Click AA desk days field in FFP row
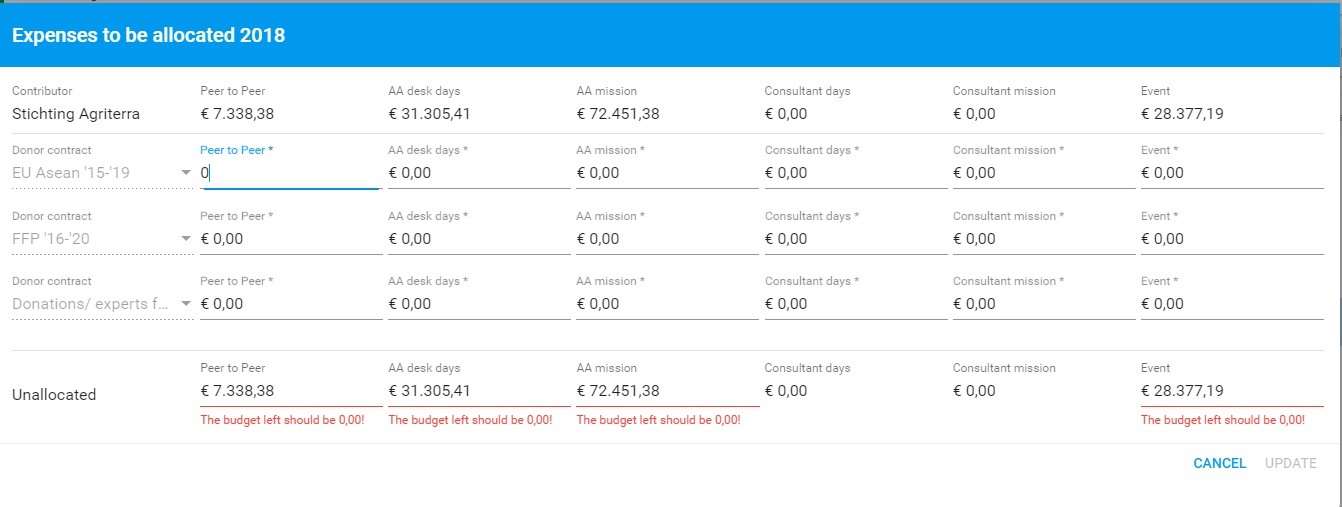This screenshot has height=507, width=1342. [478, 239]
